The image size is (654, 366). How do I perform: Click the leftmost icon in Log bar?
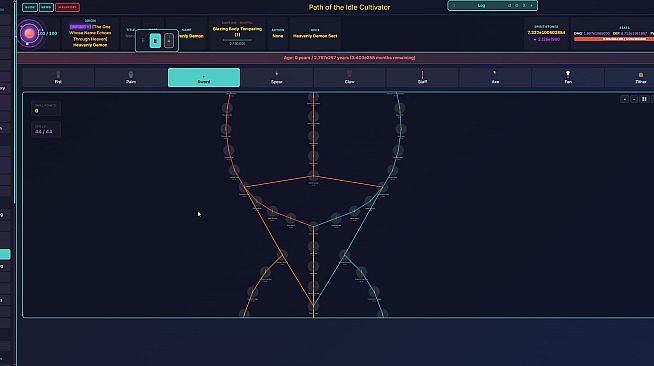click(x=454, y=6)
